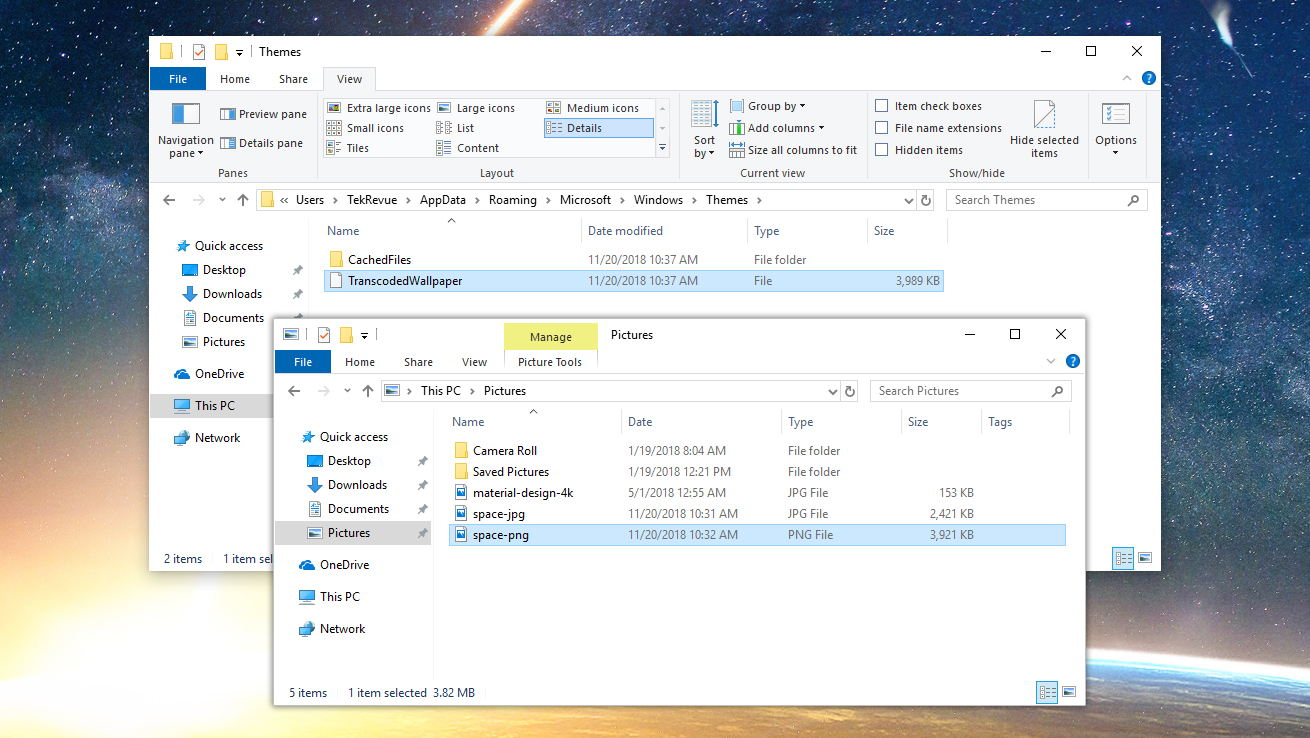Open the Group by dropdown
This screenshot has width=1310, height=738.
tap(767, 106)
